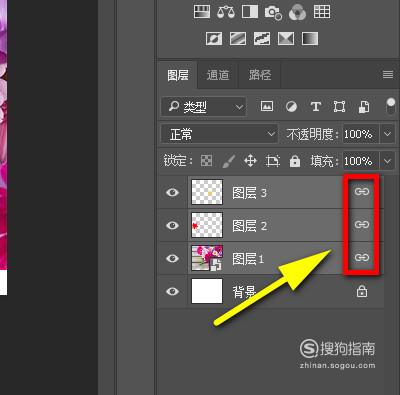Lock position (move arrows icon)
This screenshot has width=400, height=395.
(250, 161)
